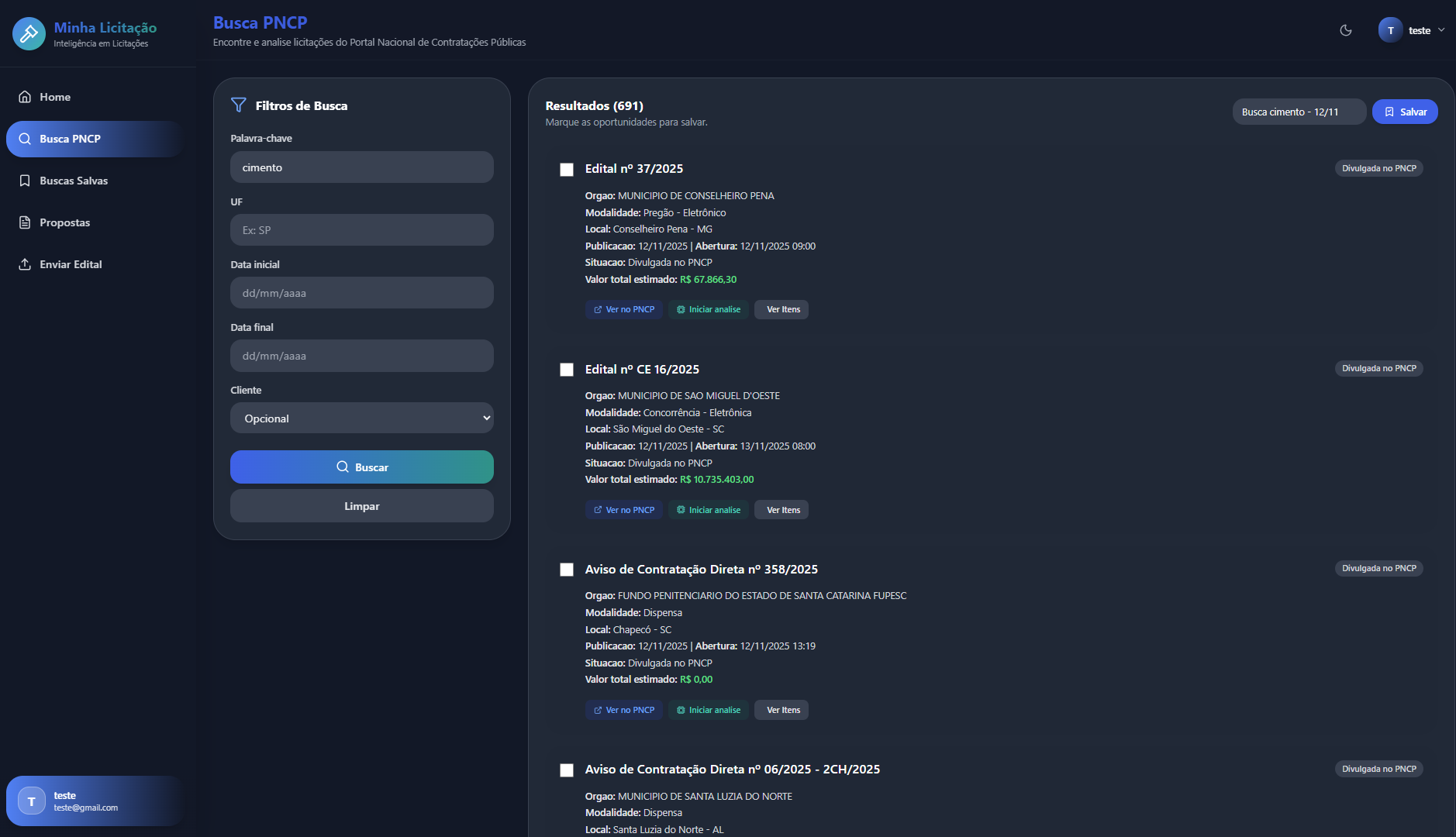
Task: Open user menu chevron next to teste
Action: (x=1441, y=30)
